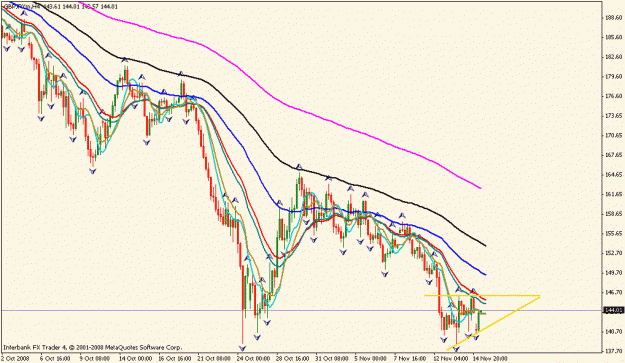Click the 161.65 price axis label
Screen dimensions: 625x363
tap(614, 194)
